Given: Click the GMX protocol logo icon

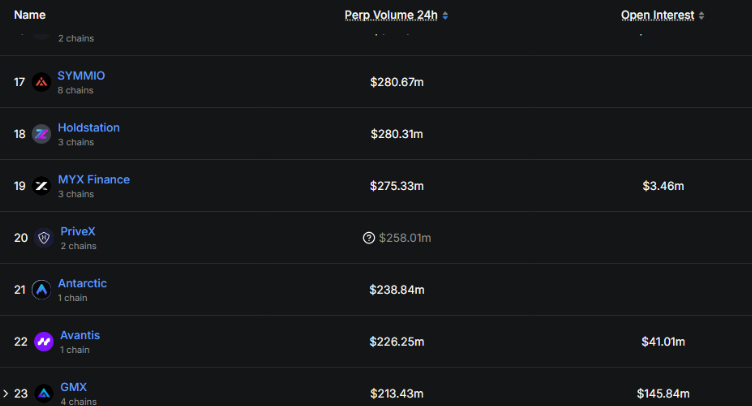Looking at the screenshot, I should [43, 394].
